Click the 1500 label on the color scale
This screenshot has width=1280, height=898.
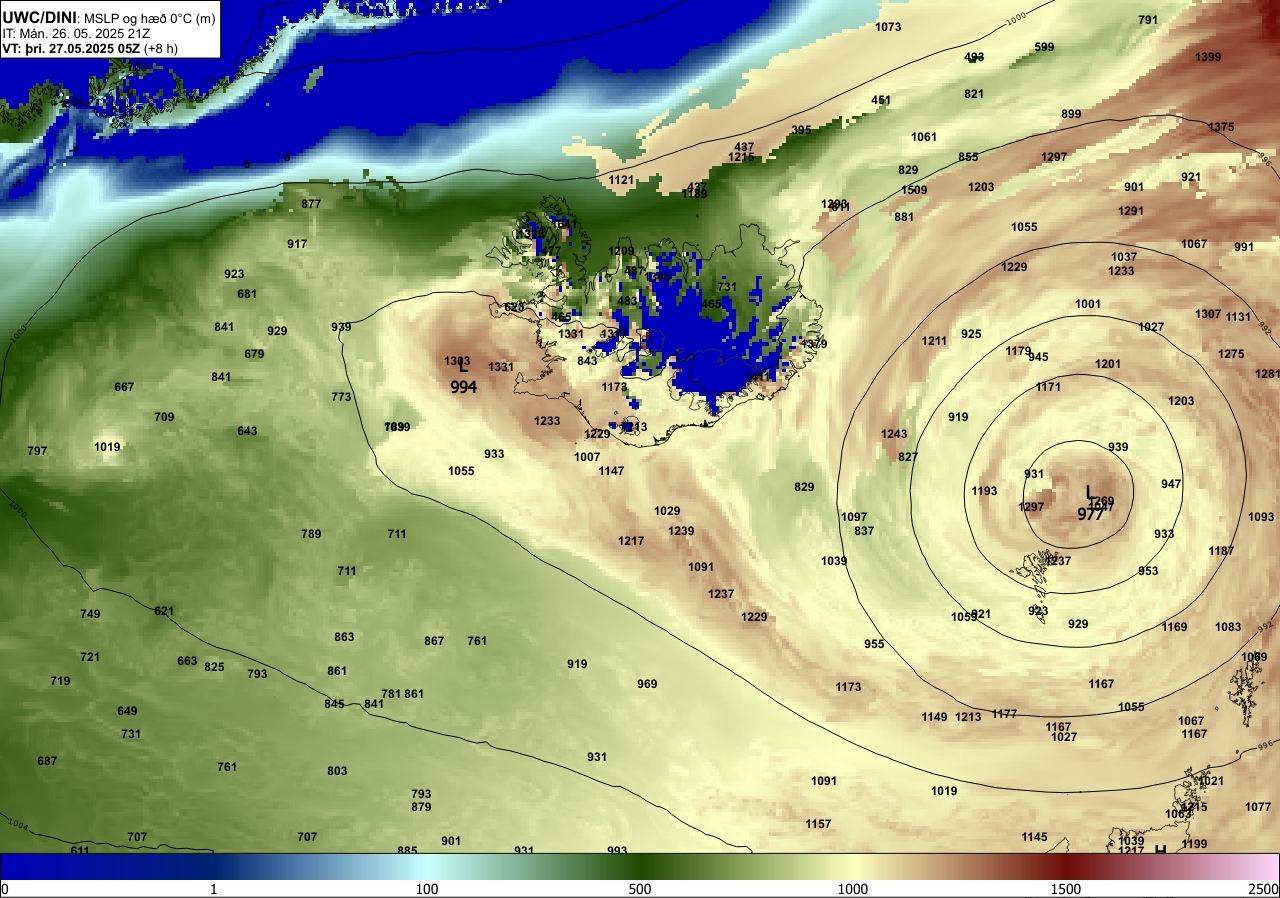pos(1065,889)
